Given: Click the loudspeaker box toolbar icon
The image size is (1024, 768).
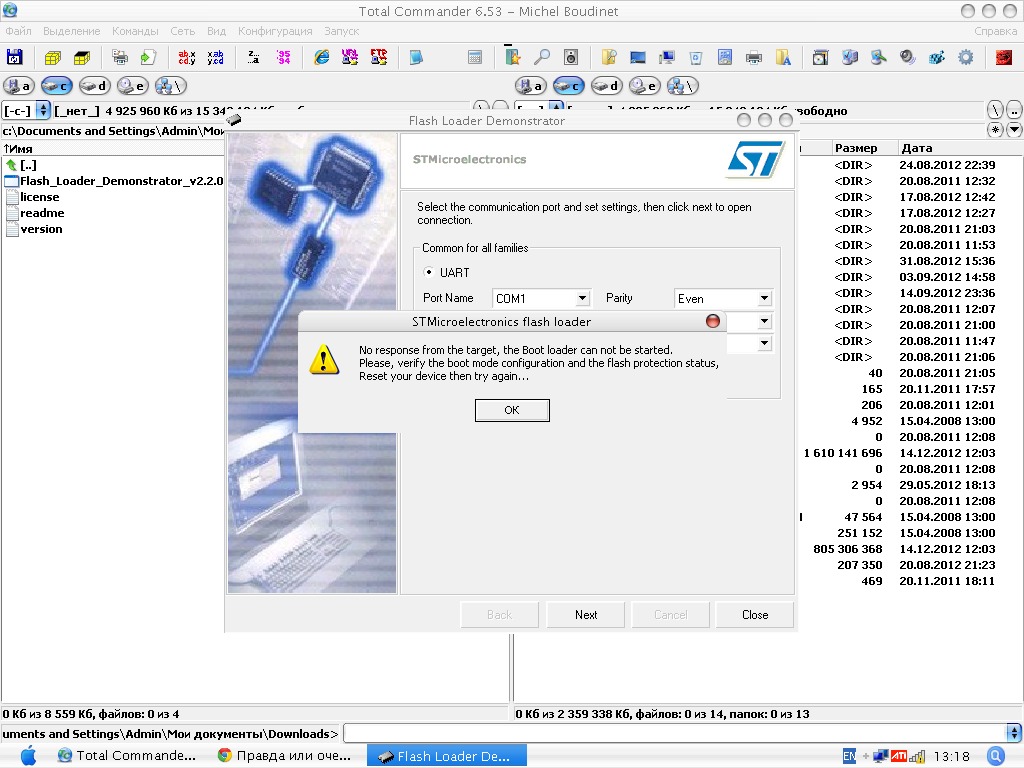Looking at the screenshot, I should tap(571, 57).
